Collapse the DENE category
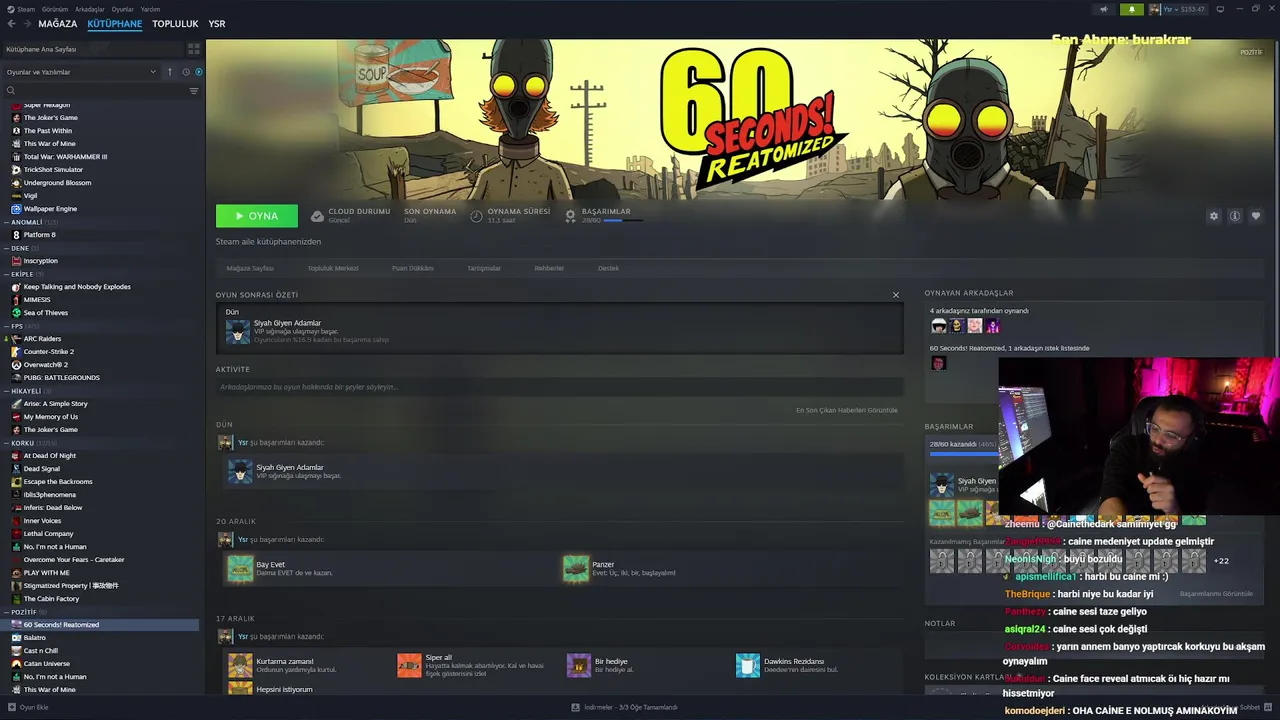This screenshot has width=1280, height=720. [x=6, y=248]
